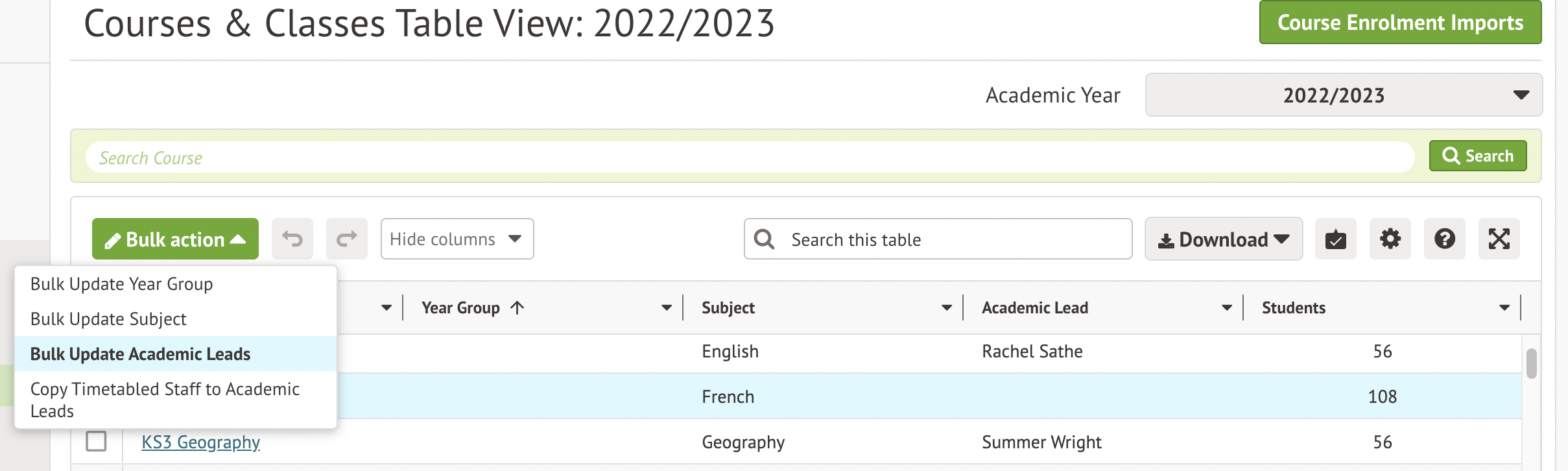Open the KS3 Geography course link
1568x471 pixels.
coord(200,442)
